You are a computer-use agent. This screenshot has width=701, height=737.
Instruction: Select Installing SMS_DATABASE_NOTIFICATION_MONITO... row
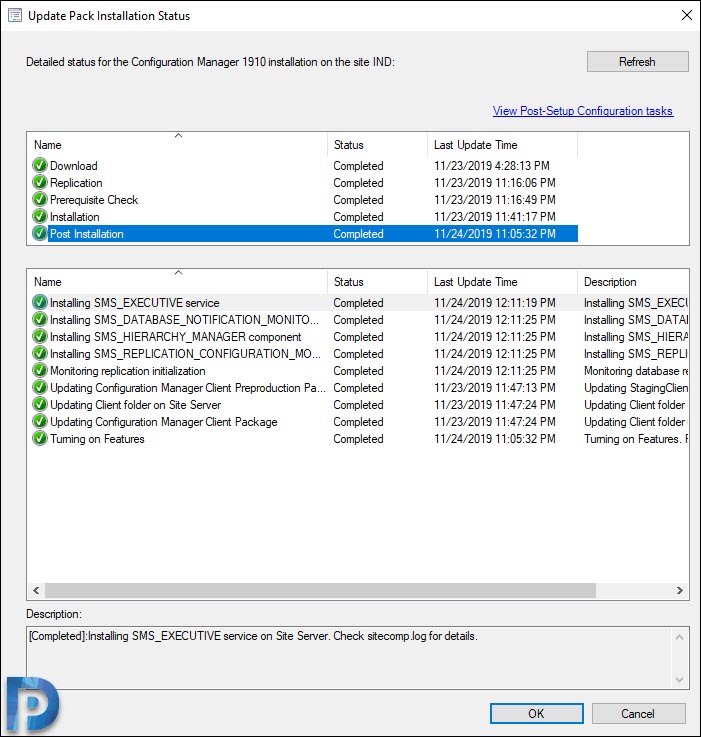point(360,320)
